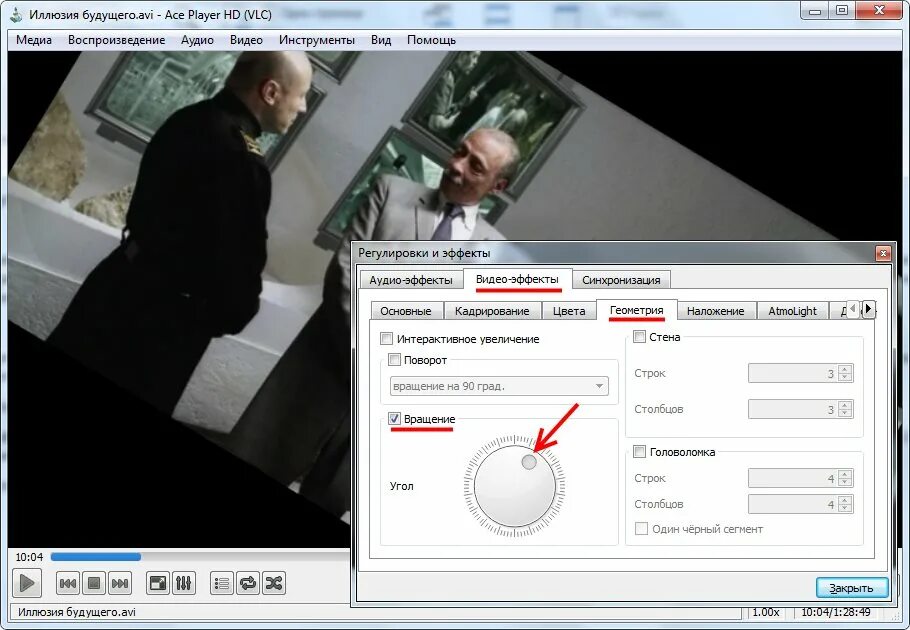Open the Помощь menu
Image resolution: width=910 pixels, height=630 pixels.
point(431,40)
